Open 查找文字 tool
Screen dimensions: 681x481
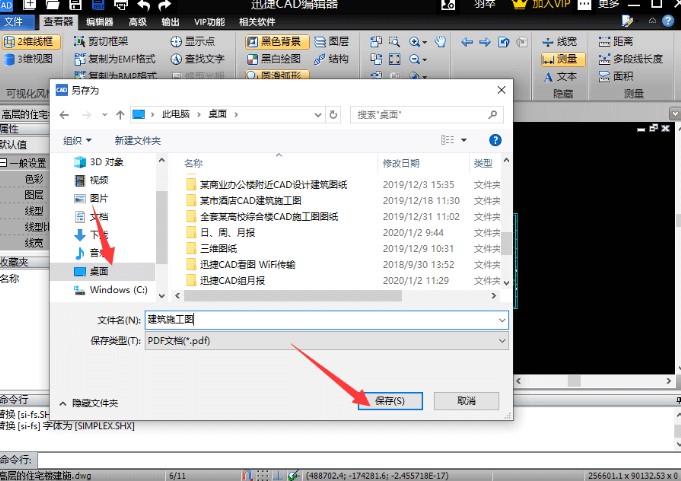tap(198, 59)
